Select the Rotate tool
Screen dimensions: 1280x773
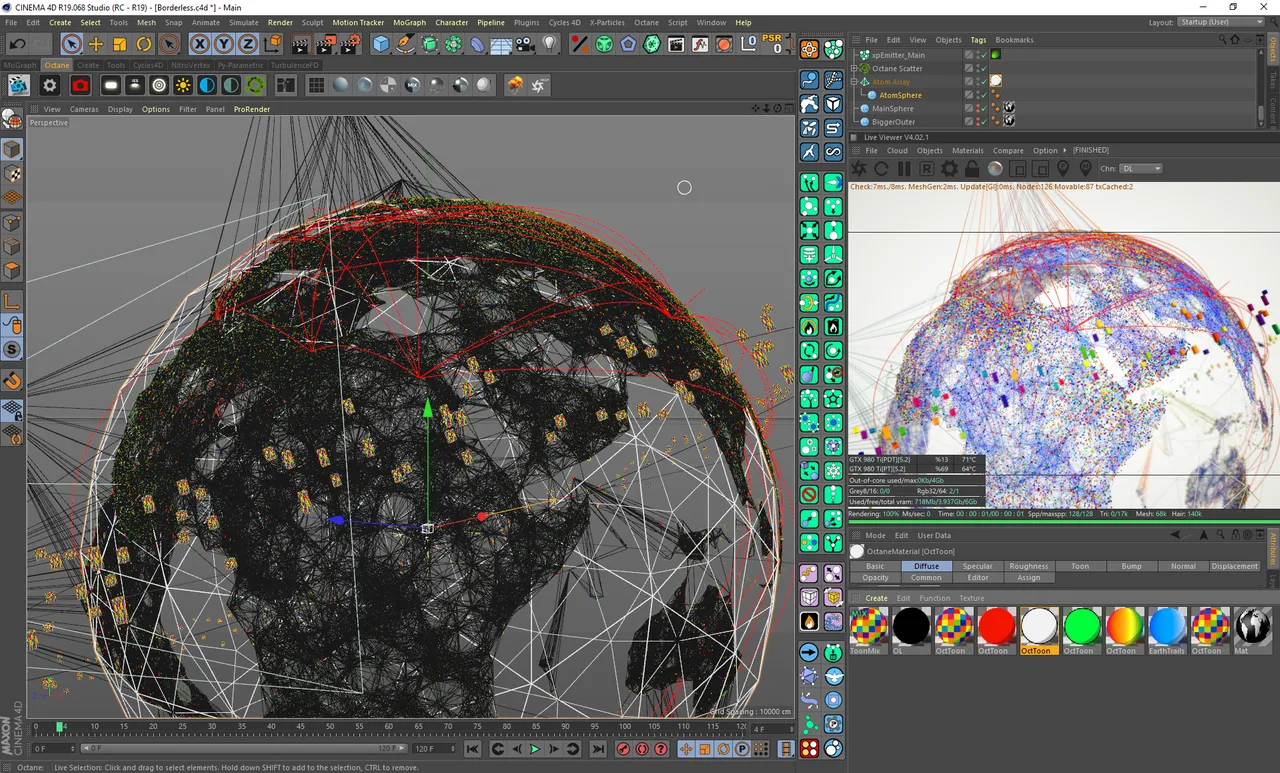click(144, 44)
